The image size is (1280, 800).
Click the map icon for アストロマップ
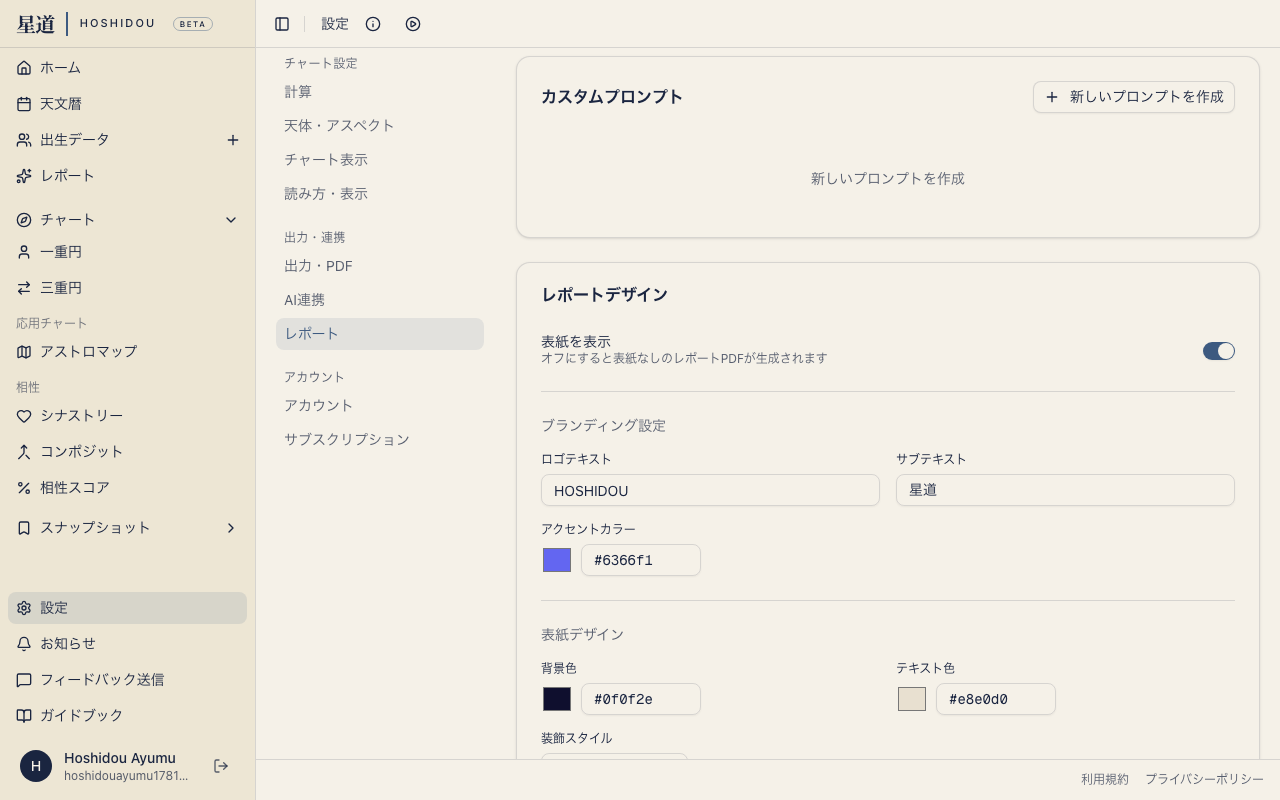point(24,352)
